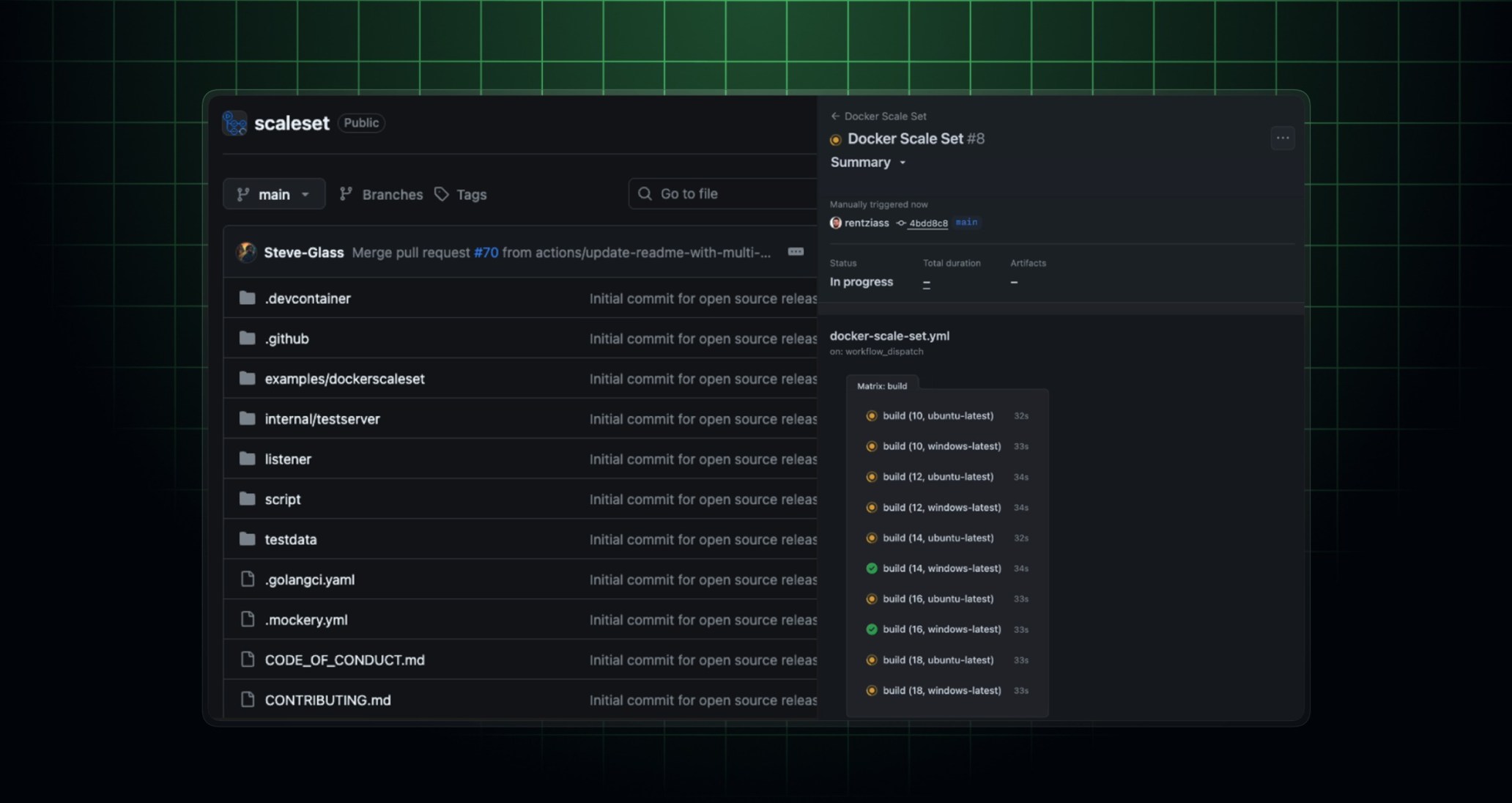This screenshot has width=1512, height=803.
Task: Click Steve-Glass commit author avatar
Action: (247, 252)
